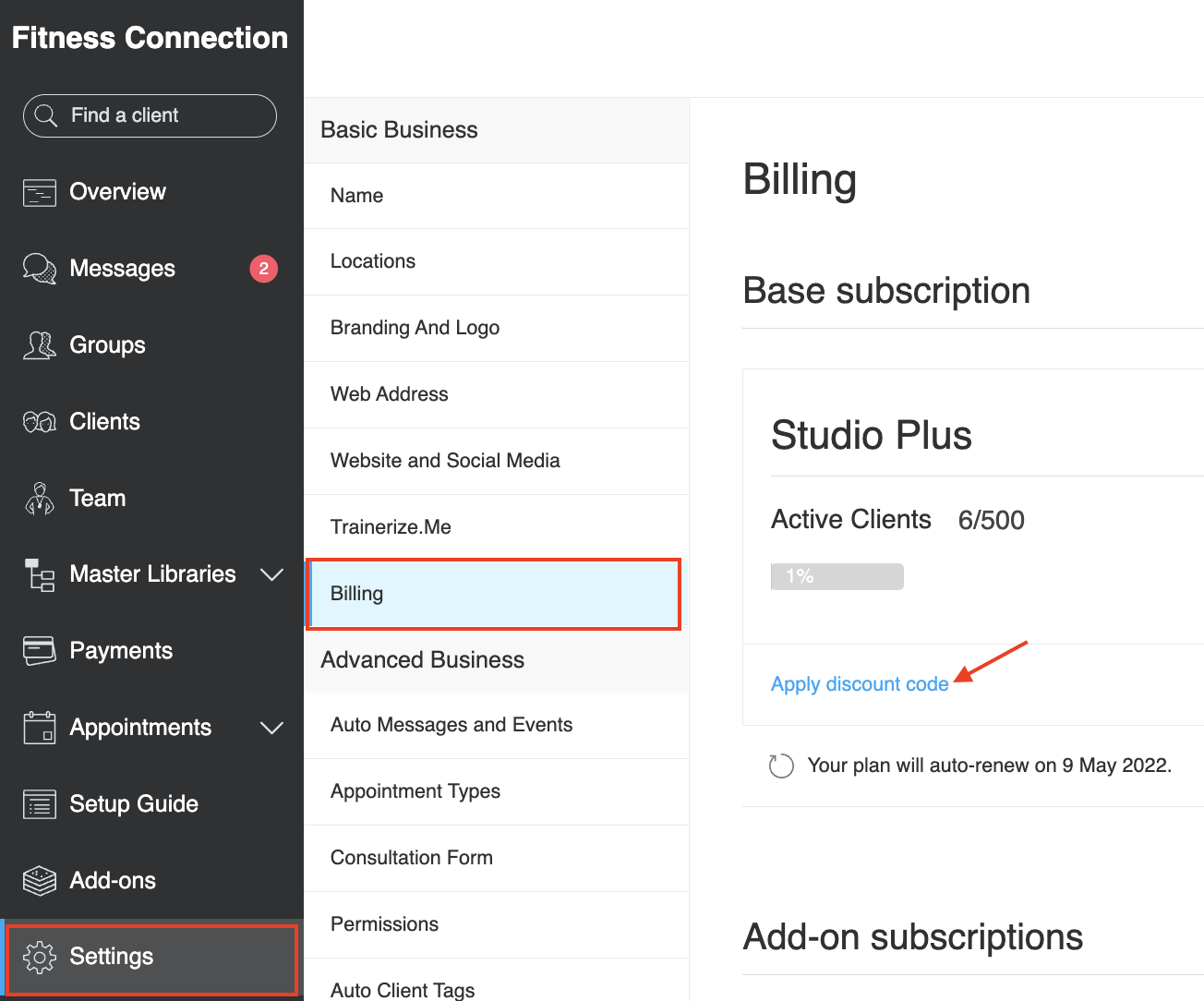Open Settings in the sidebar
Viewport: 1204px width, 1001px height.
151,959
